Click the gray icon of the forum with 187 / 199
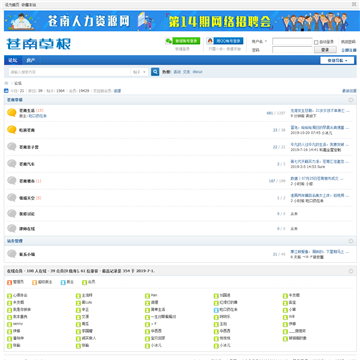Image resolution: width=360 pixels, height=360 pixels. coord(12,181)
